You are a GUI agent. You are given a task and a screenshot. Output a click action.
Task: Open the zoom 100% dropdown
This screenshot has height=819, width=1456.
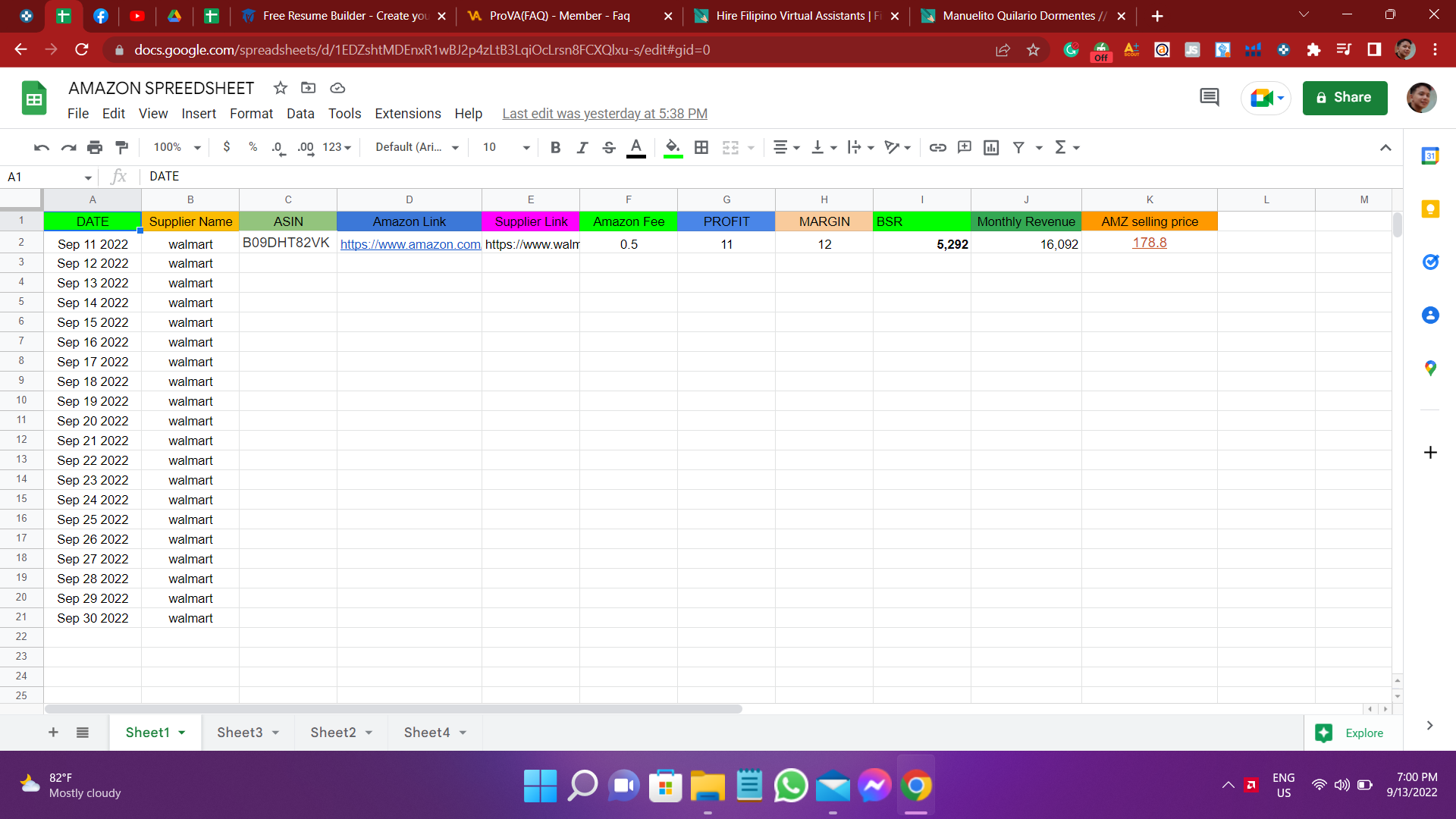177,147
